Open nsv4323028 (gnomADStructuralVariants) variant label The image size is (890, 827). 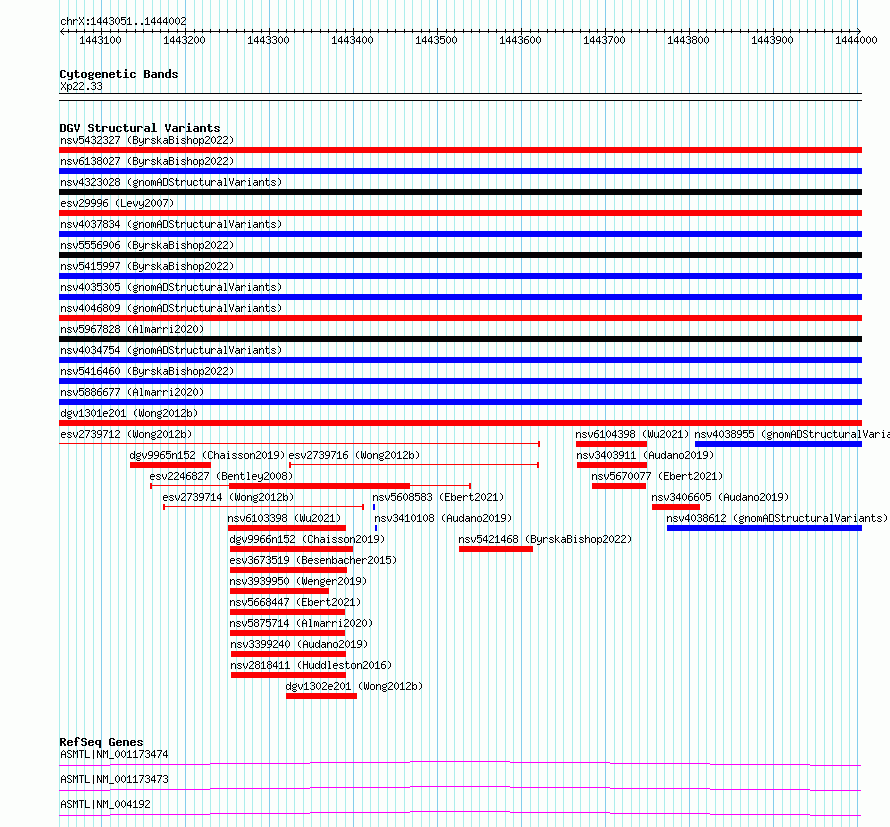point(171,182)
